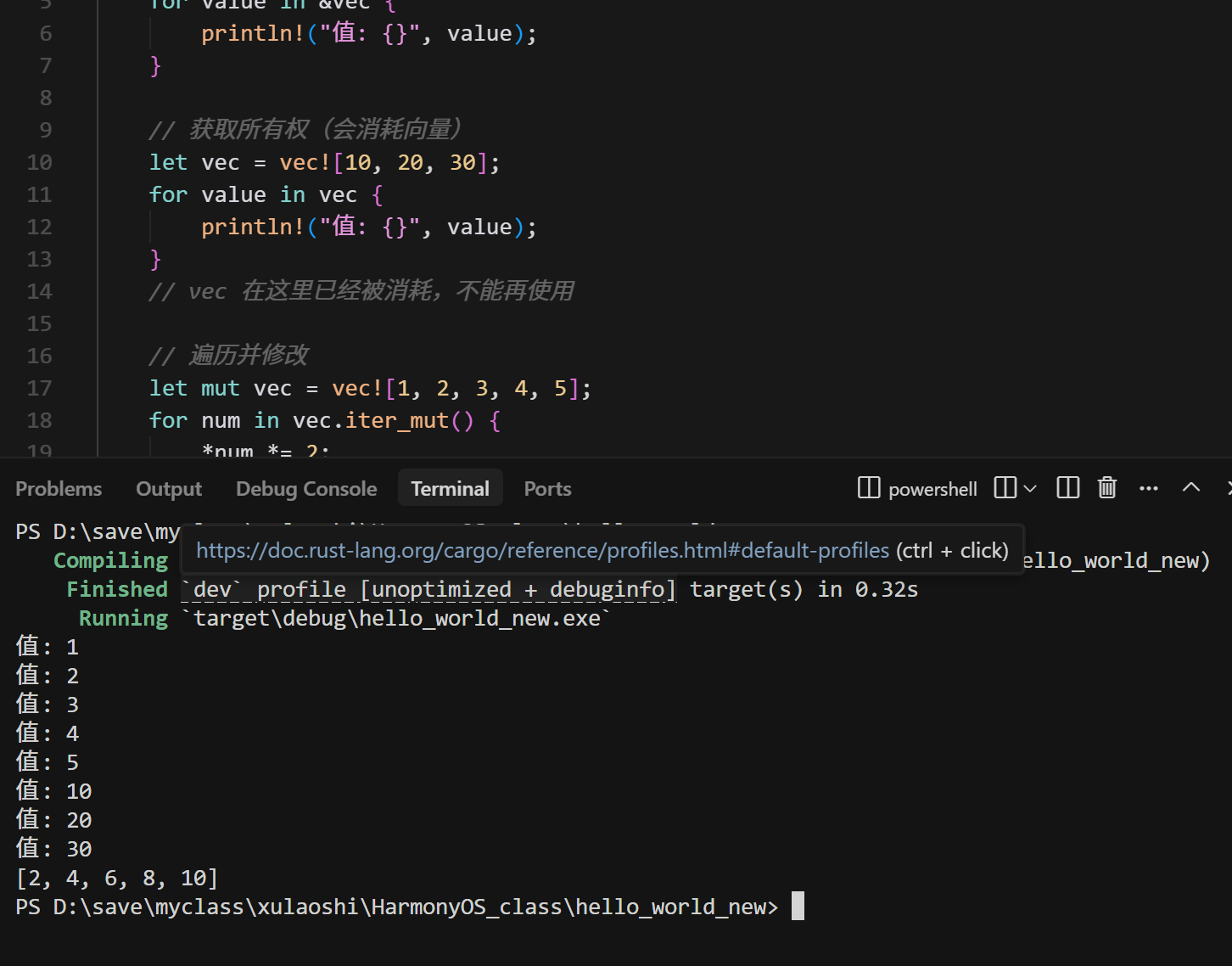Click the println! statement on line 12
Image resolution: width=1232 pixels, height=966 pixels.
point(369,227)
